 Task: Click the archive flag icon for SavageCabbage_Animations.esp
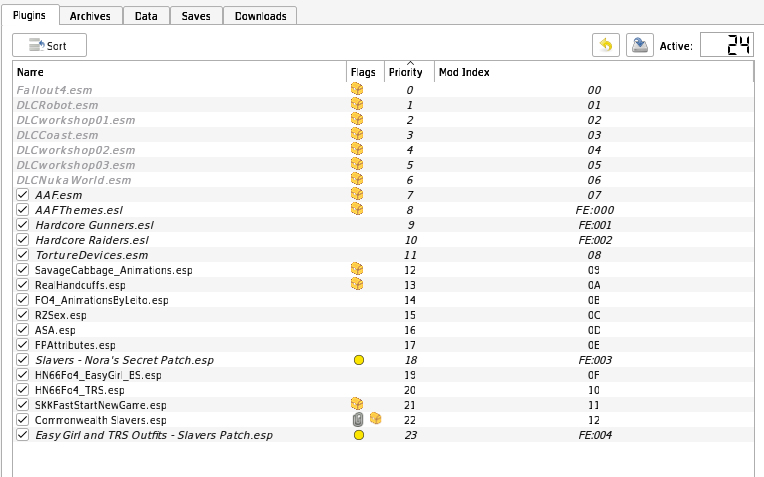(357, 269)
